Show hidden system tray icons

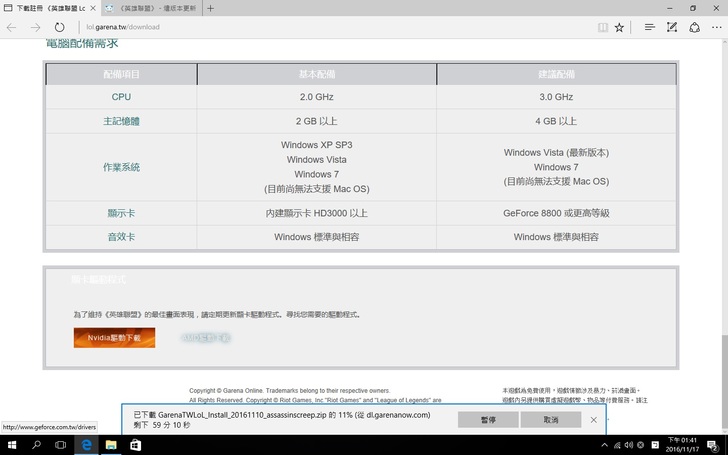click(604, 445)
